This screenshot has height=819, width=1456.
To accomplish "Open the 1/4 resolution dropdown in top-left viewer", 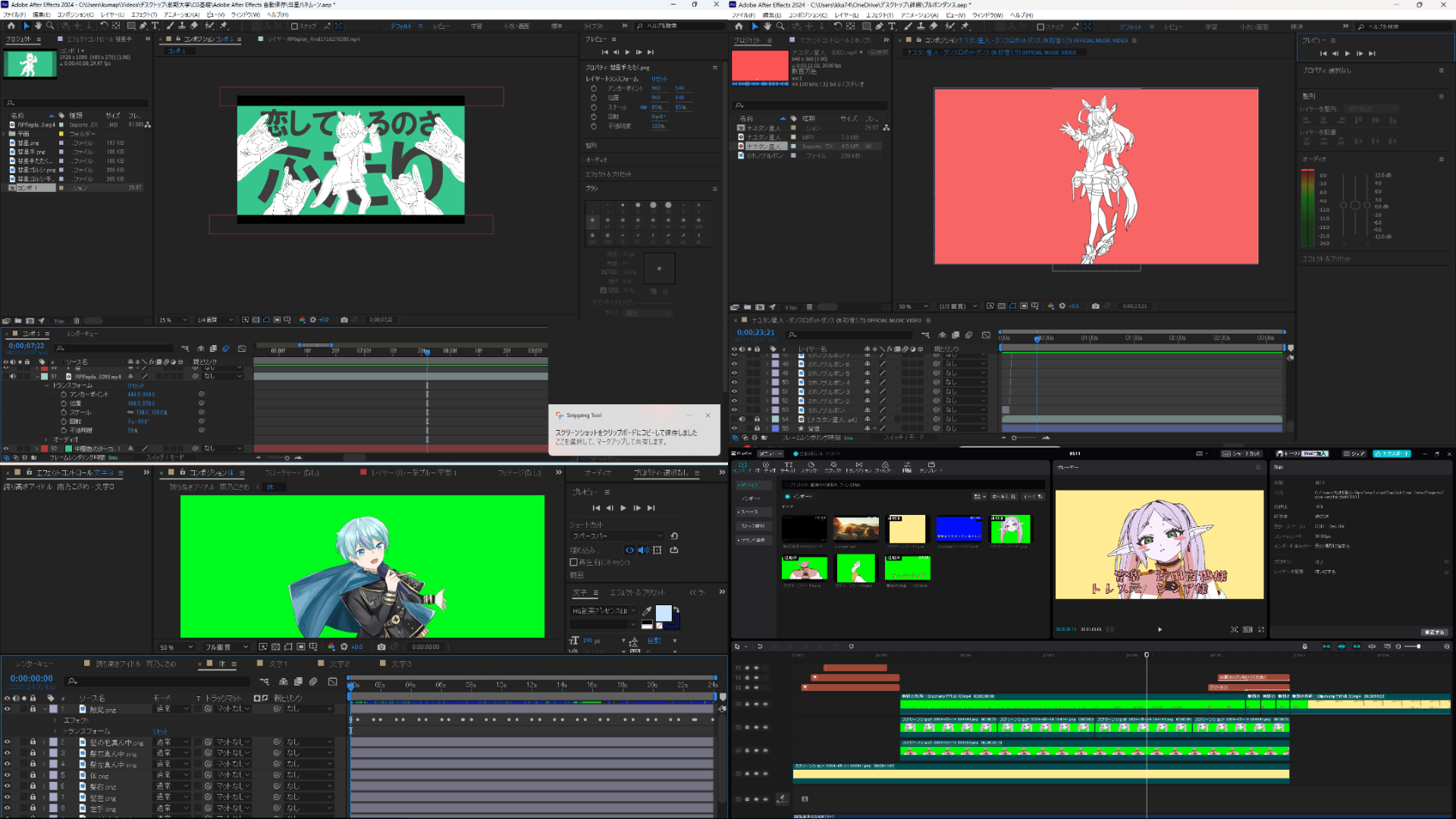I will (x=215, y=320).
